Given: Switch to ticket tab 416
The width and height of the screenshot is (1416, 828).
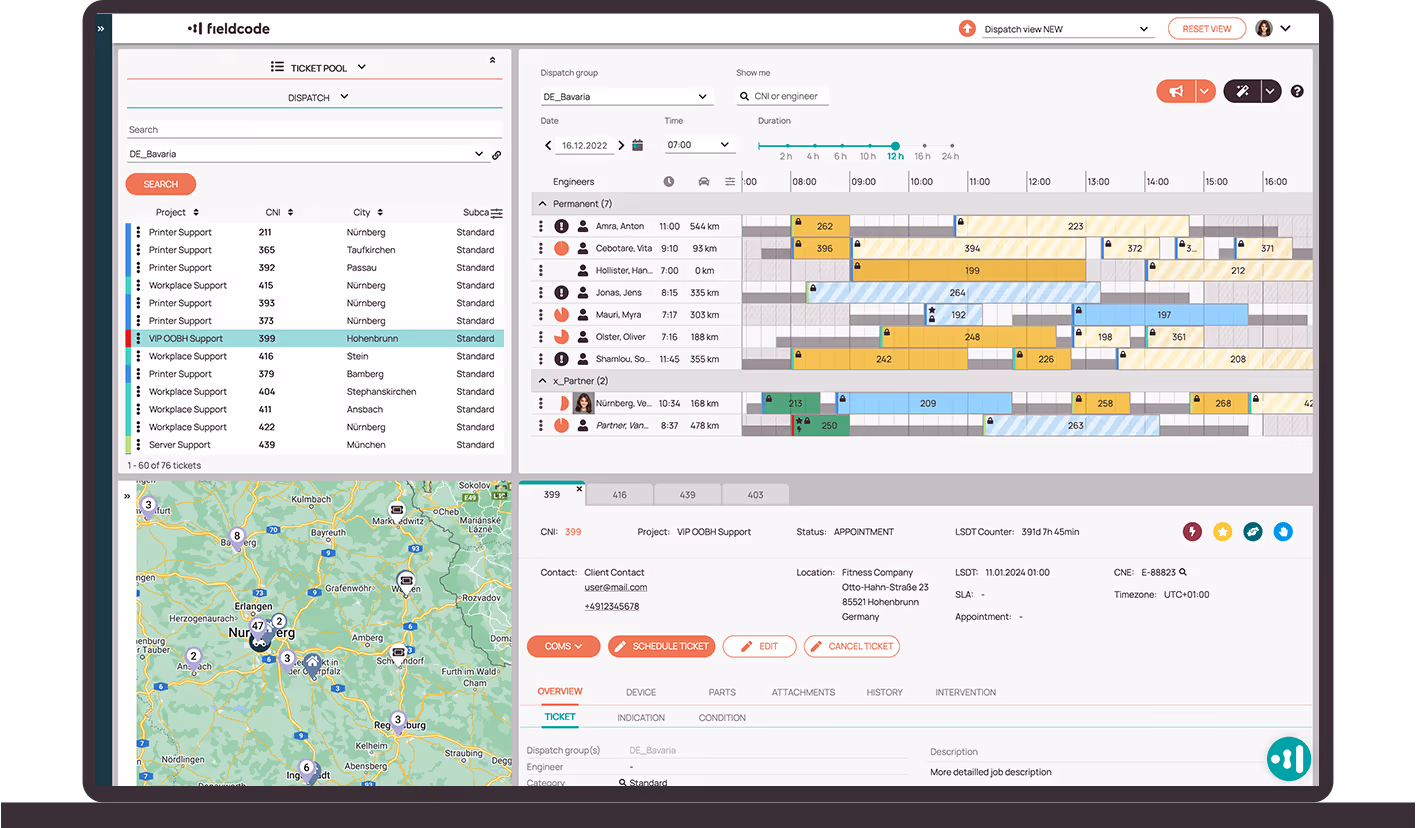Looking at the screenshot, I should (x=619, y=494).
